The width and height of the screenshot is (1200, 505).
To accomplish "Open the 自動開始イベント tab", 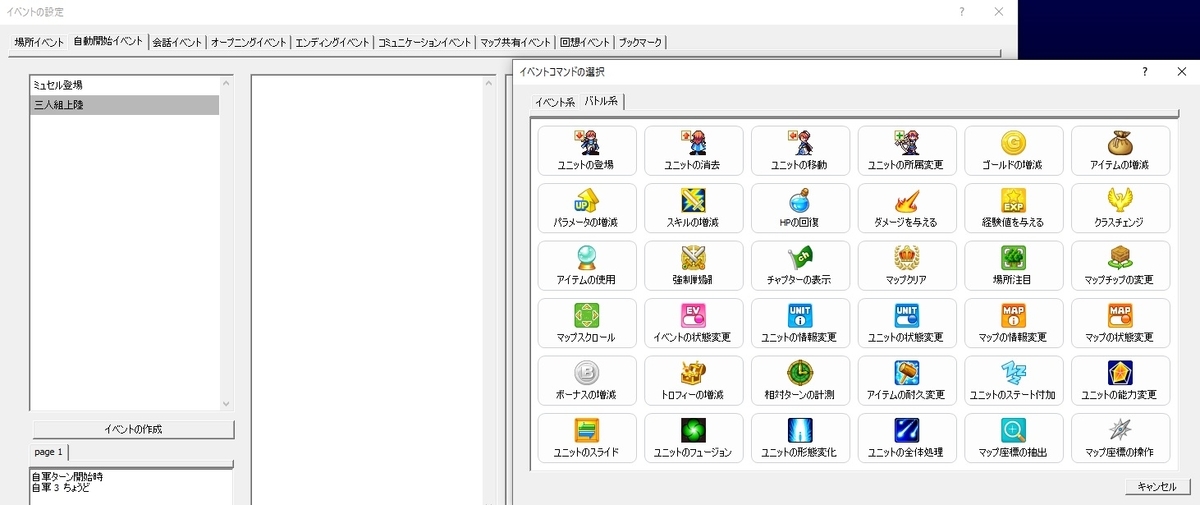I will (108, 42).
